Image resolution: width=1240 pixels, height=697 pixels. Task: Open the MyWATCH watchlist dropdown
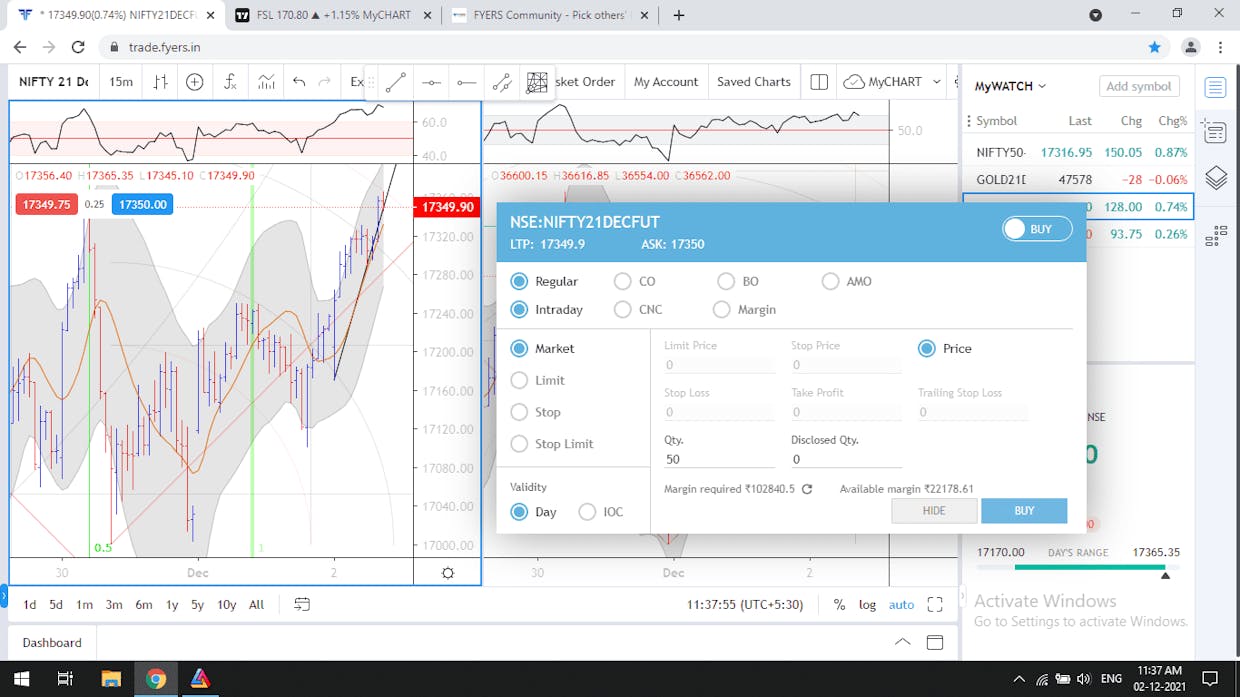click(x=1010, y=86)
